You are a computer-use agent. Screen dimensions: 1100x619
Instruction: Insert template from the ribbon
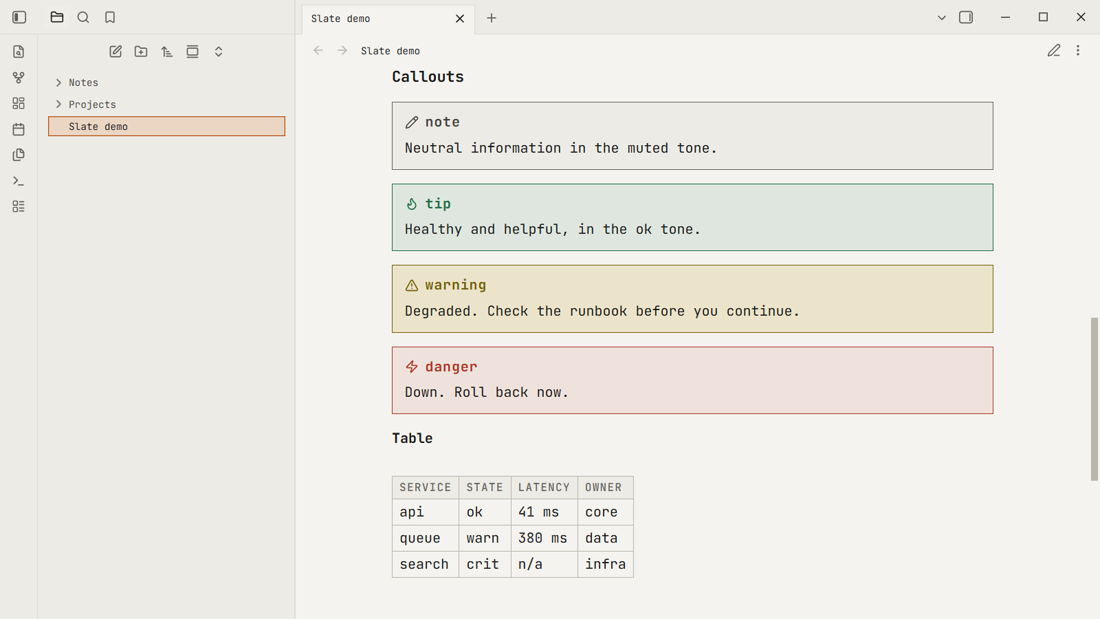point(19,154)
